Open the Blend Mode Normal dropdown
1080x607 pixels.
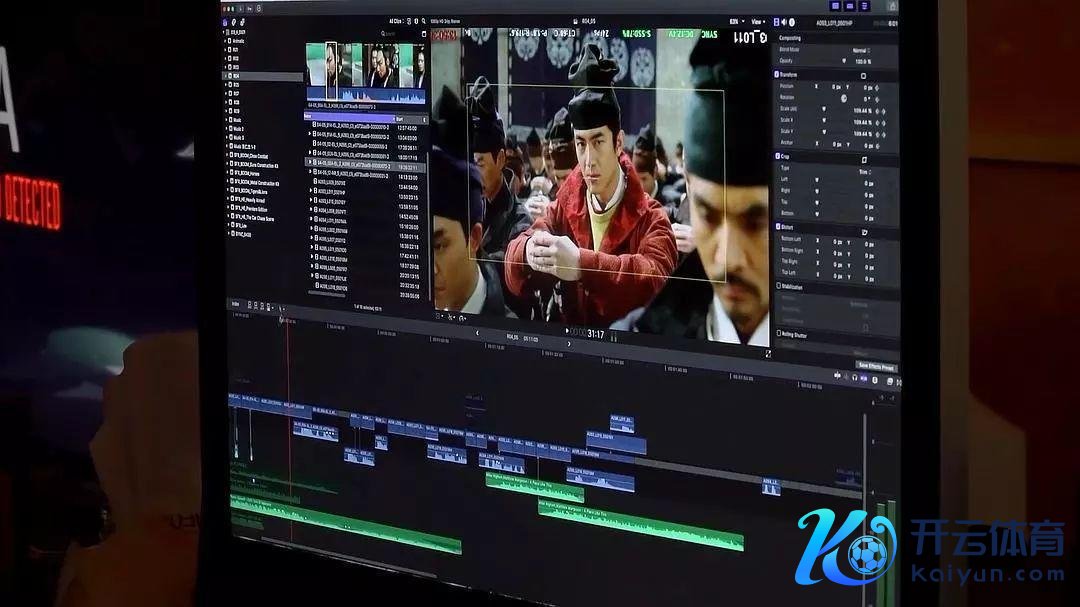pos(860,49)
